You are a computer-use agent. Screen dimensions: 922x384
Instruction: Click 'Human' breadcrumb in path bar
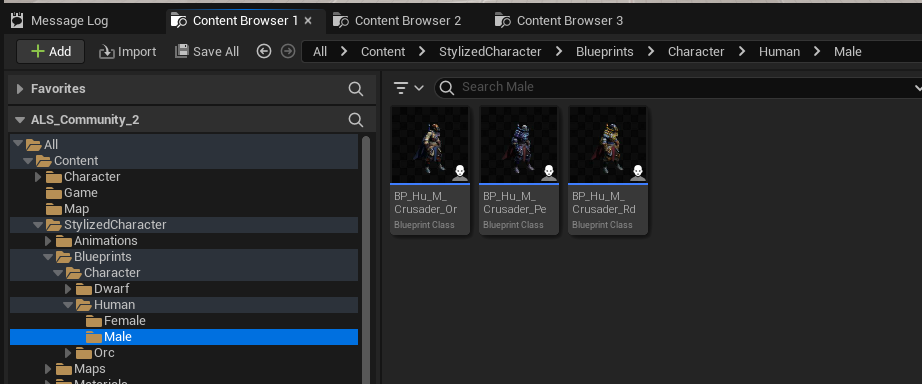pos(779,52)
